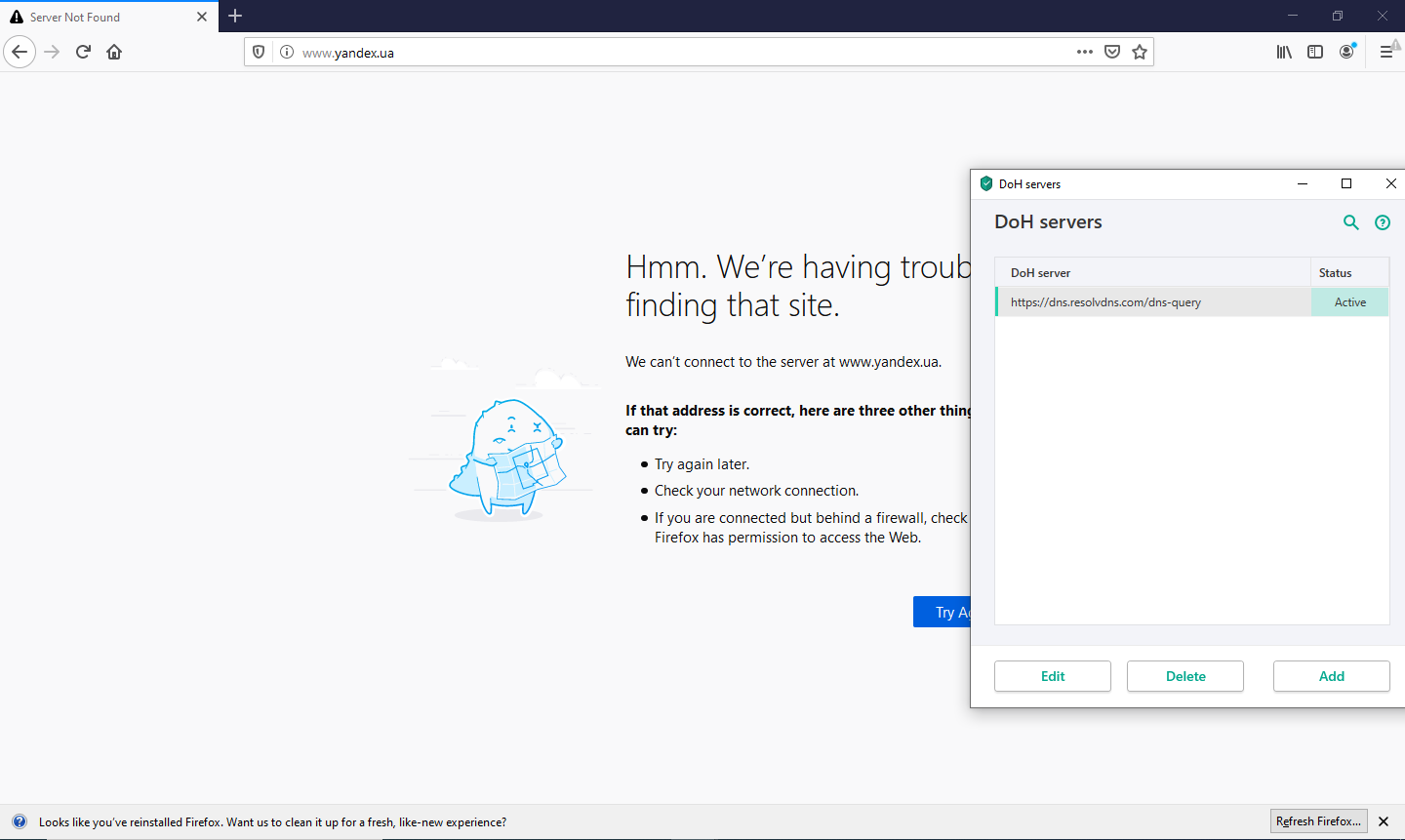
Task: Search in the DoH servers window
Action: (x=1351, y=222)
